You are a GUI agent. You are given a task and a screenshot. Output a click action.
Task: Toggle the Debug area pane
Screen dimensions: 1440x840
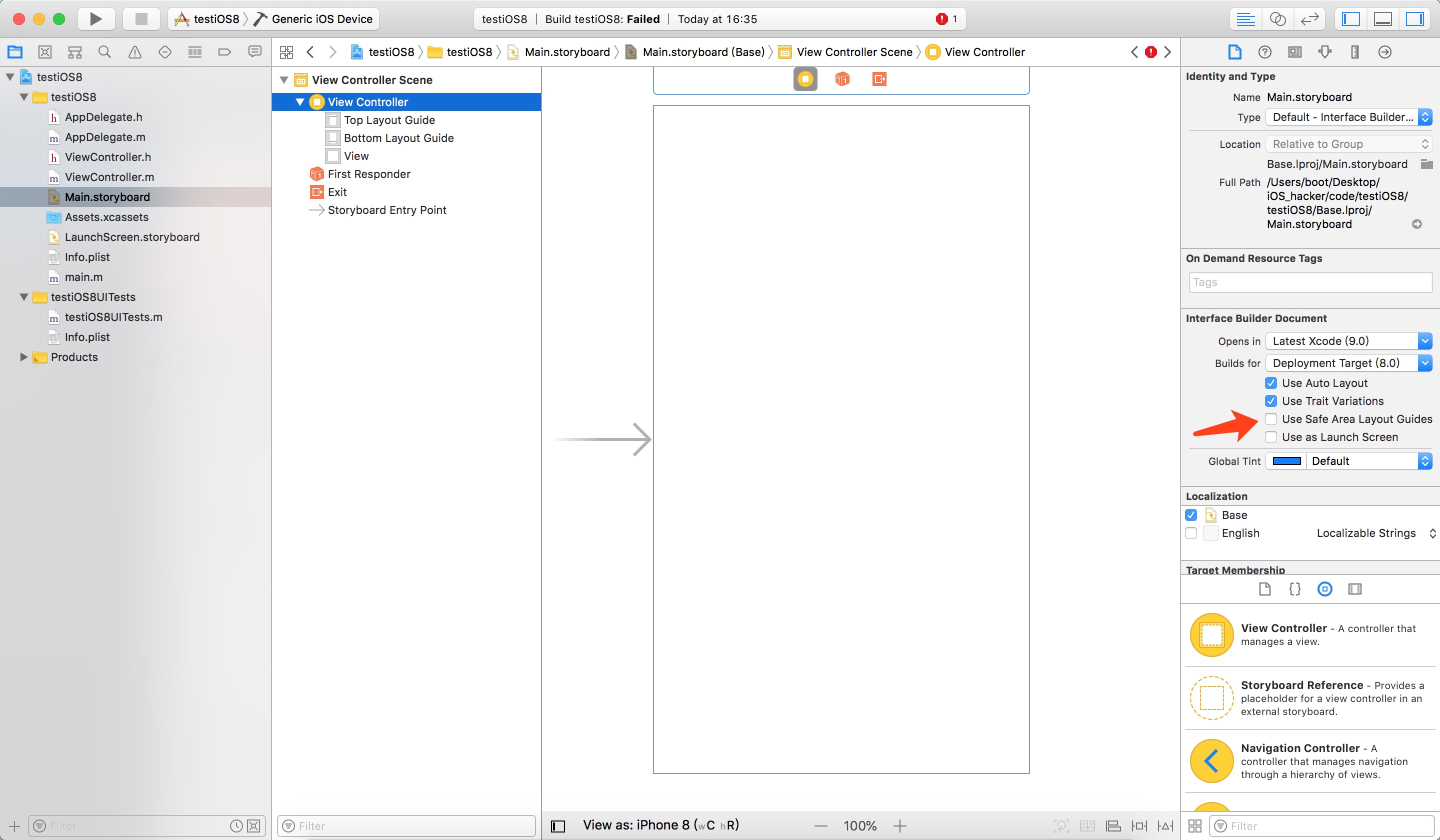click(x=1382, y=19)
